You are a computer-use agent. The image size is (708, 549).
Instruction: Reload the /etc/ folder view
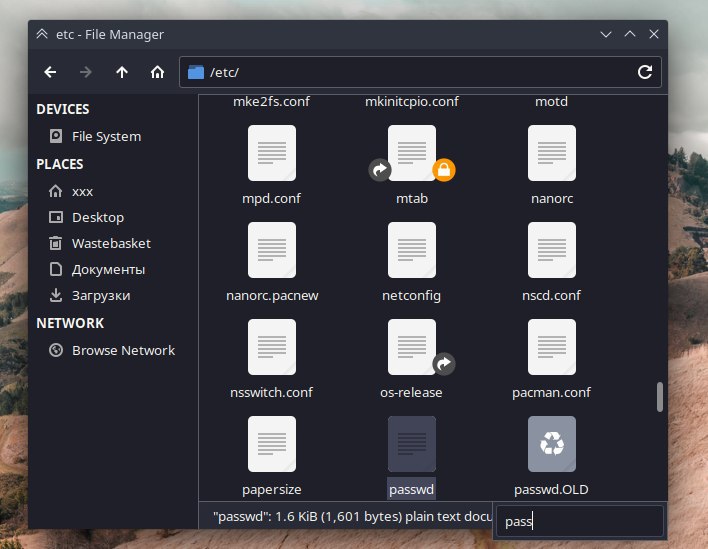coord(644,72)
